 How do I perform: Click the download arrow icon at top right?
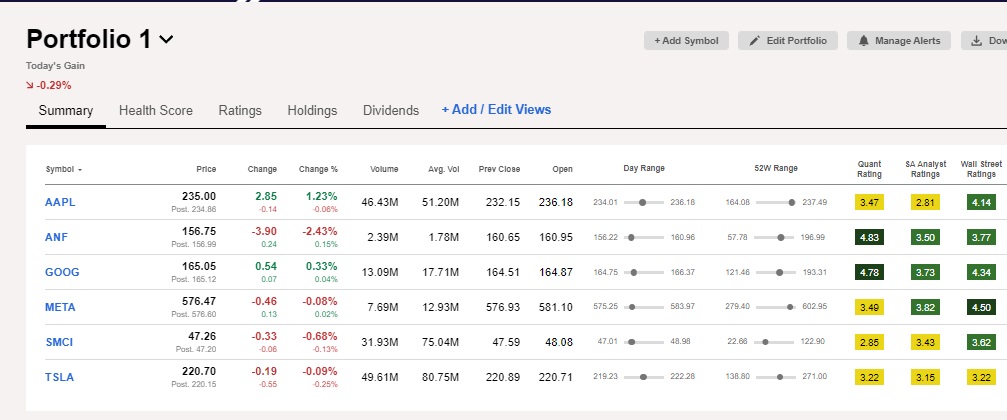[976, 40]
